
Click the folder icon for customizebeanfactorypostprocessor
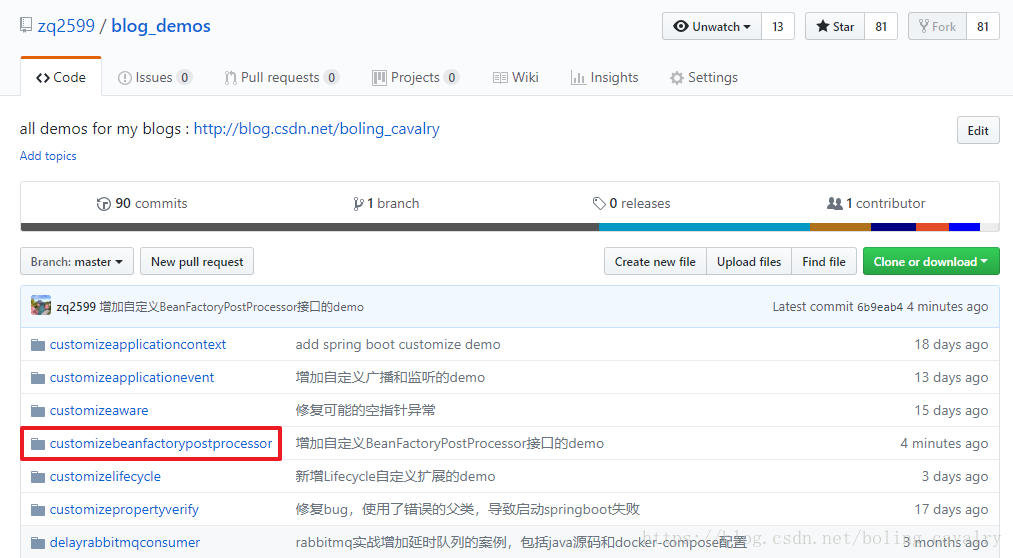click(38, 444)
